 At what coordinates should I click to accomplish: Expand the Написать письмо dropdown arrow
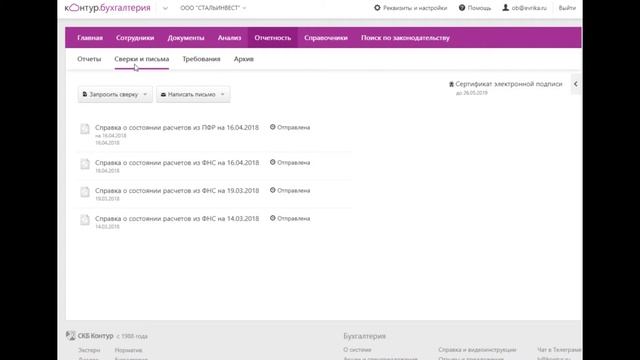222,94
